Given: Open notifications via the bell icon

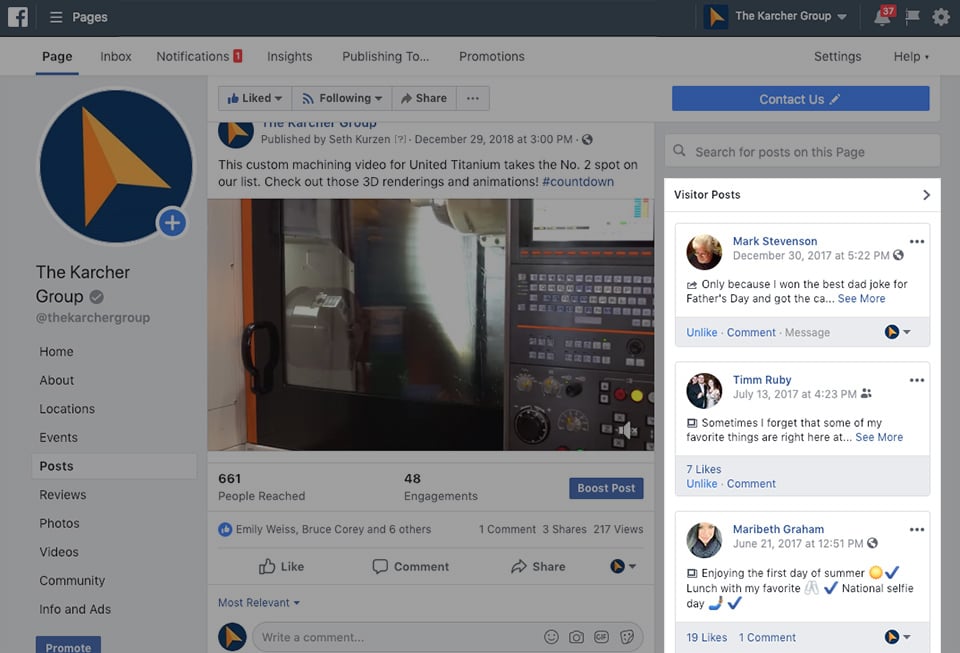Looking at the screenshot, I should point(879,17).
